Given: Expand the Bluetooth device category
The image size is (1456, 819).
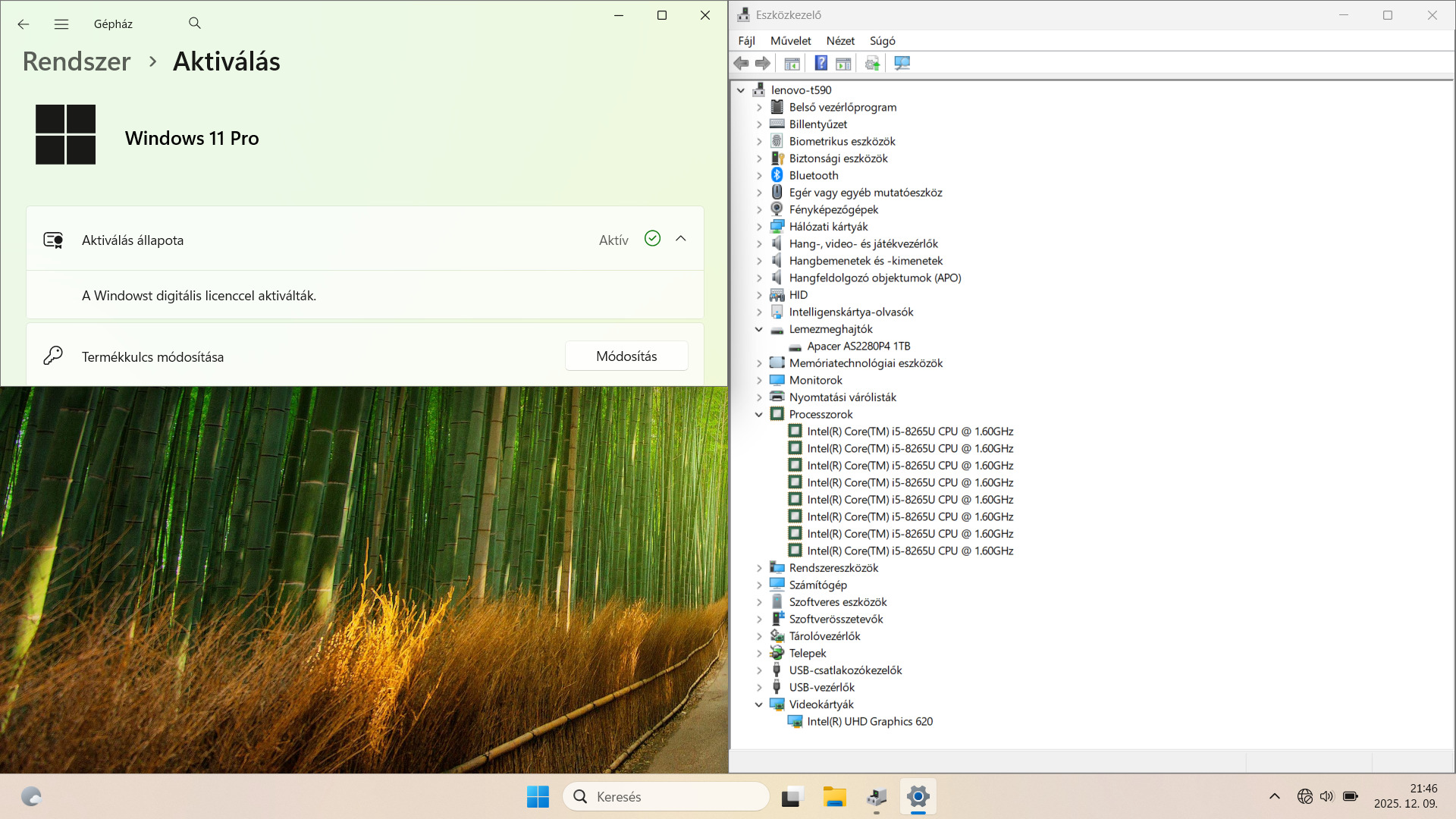Looking at the screenshot, I should point(759,176).
